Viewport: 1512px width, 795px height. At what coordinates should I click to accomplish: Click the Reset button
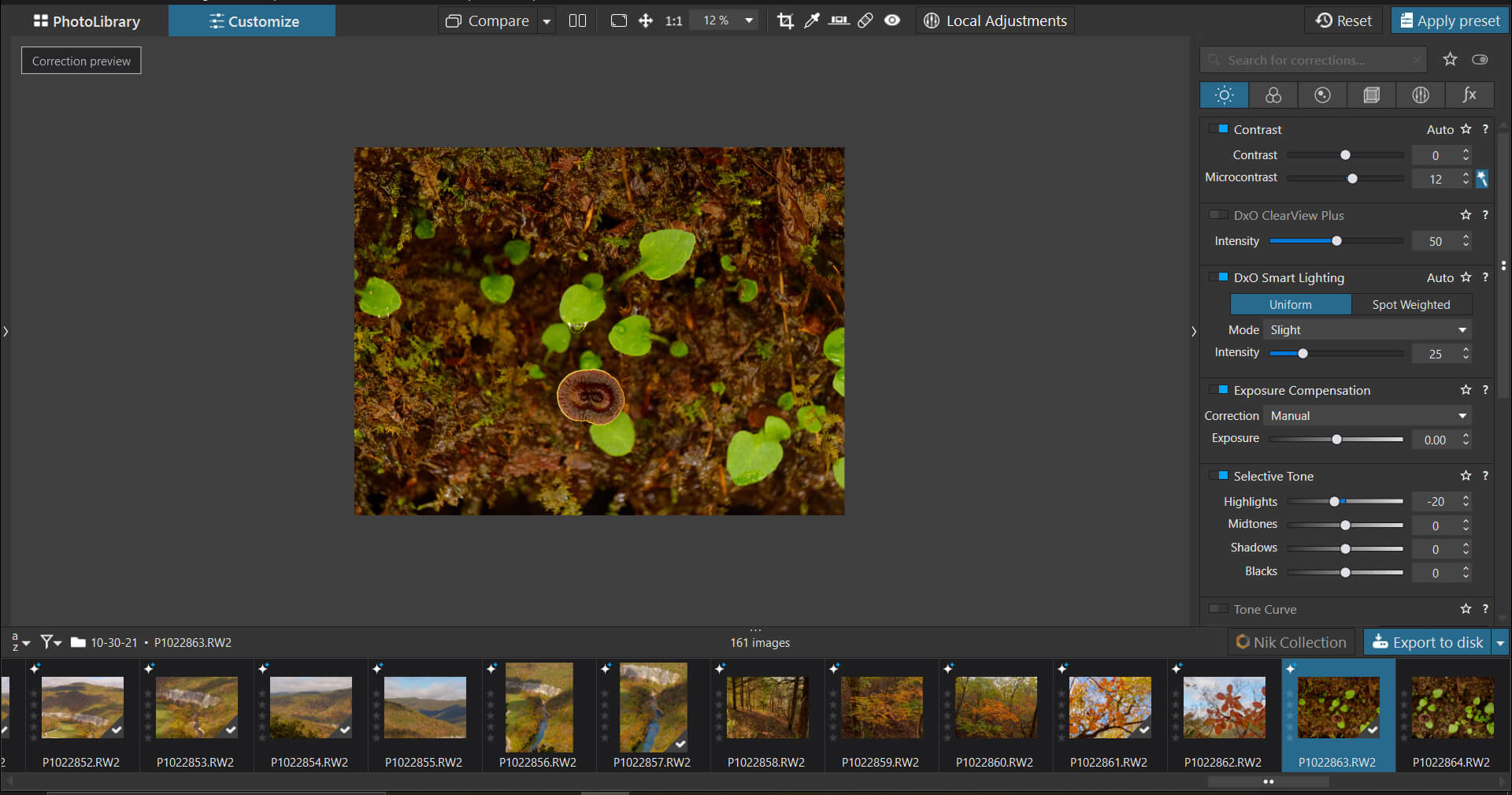(1343, 21)
